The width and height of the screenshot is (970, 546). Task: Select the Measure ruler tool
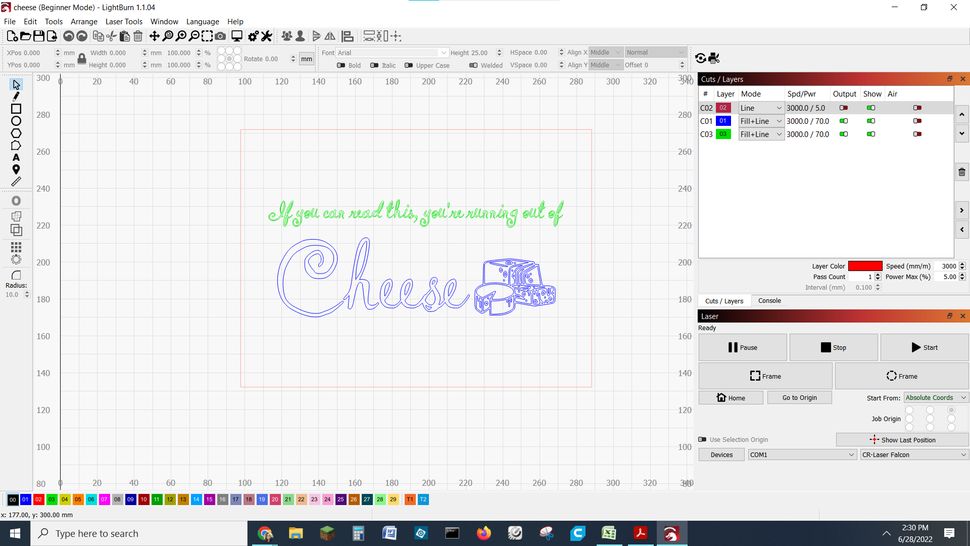point(16,182)
